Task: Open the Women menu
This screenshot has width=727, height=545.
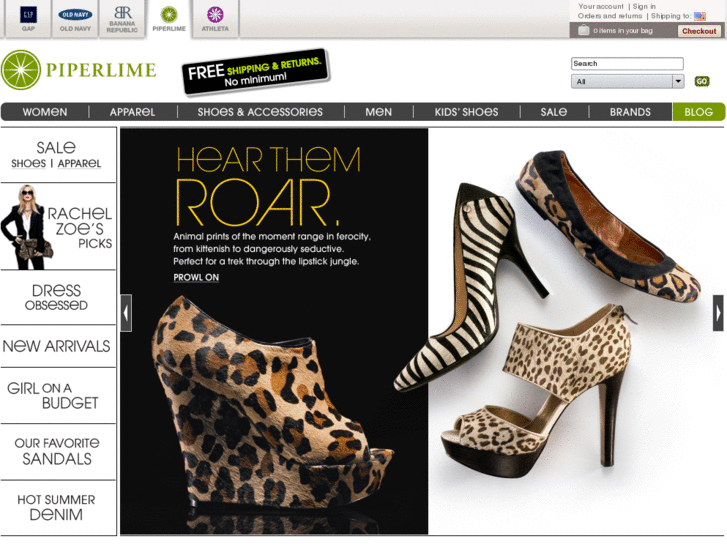Action: [45, 112]
